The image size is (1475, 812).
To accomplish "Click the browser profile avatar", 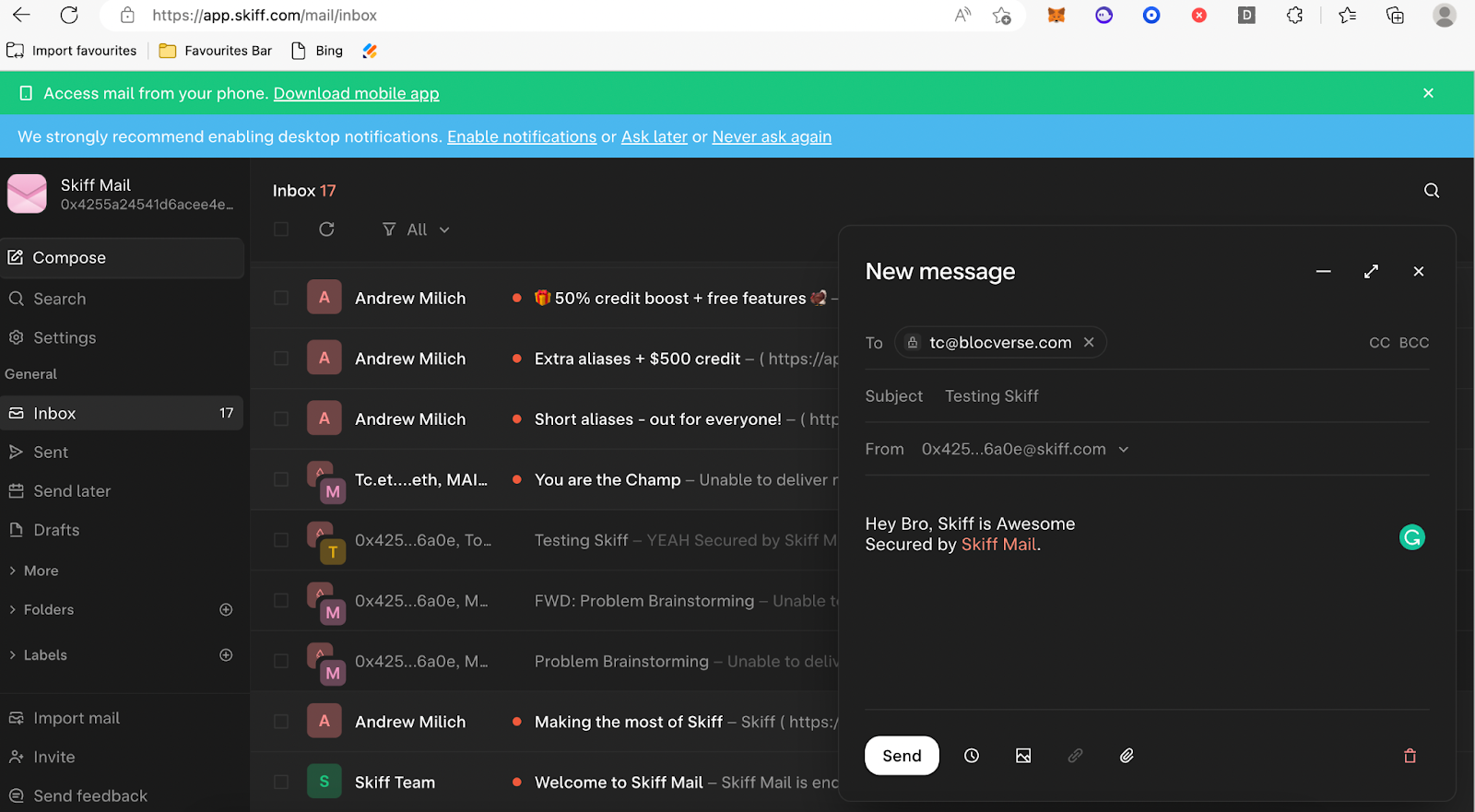I will pos(1445,15).
